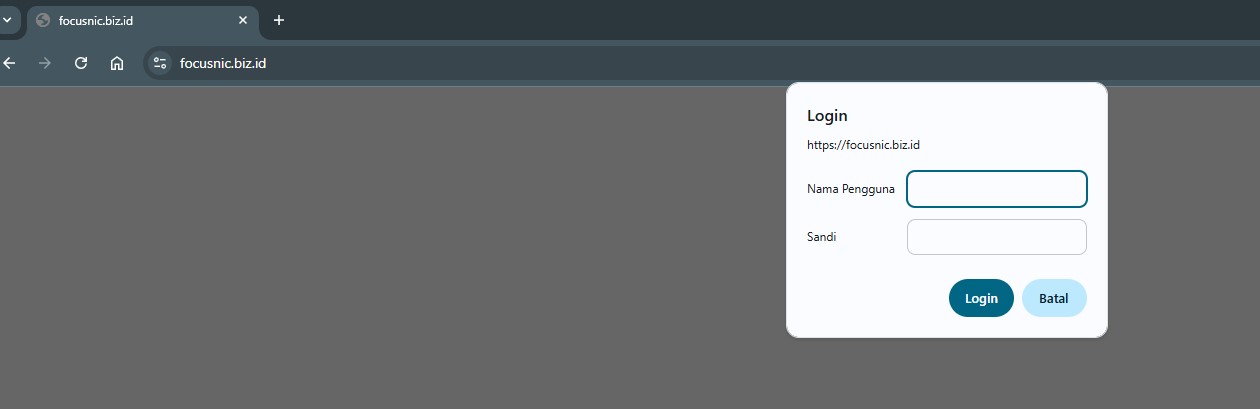View site information icon in address bar

click(x=160, y=63)
